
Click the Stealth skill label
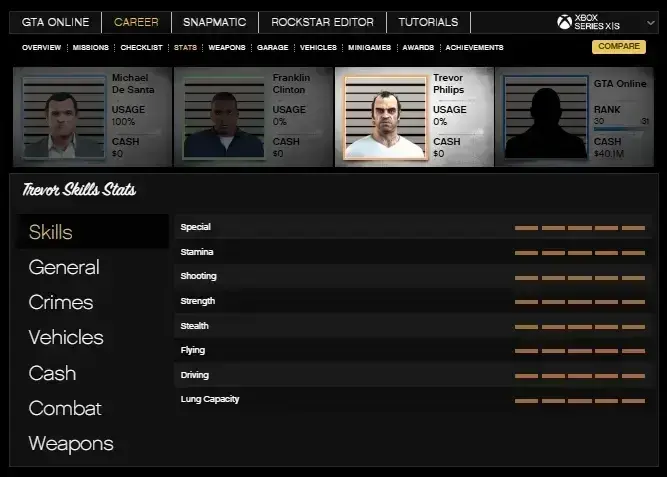pos(194,326)
